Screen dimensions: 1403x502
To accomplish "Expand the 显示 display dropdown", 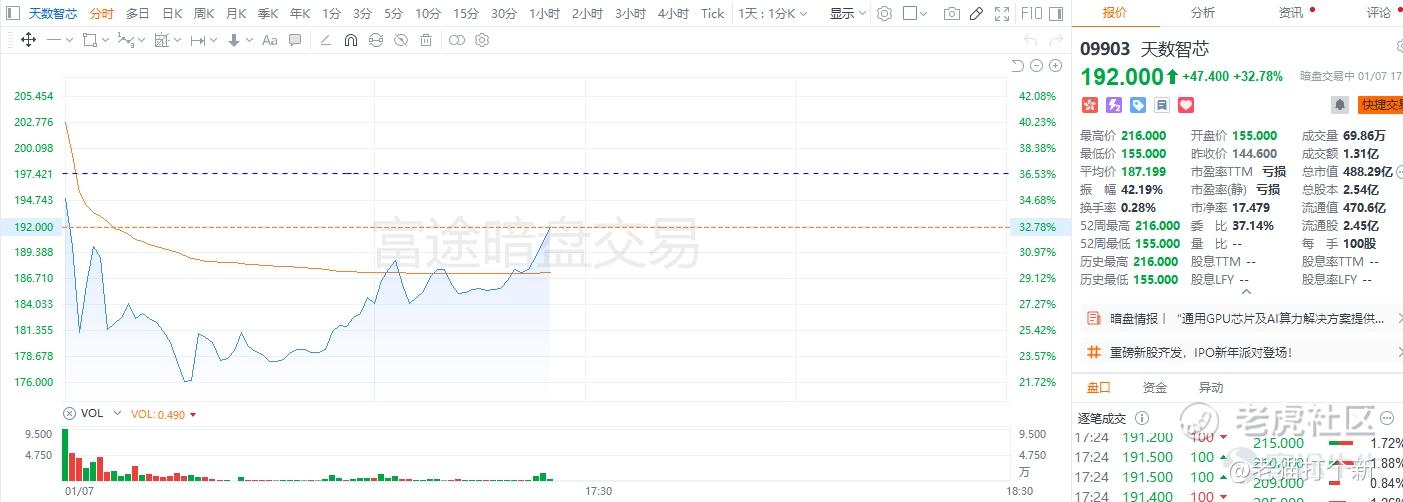I will click(x=847, y=13).
